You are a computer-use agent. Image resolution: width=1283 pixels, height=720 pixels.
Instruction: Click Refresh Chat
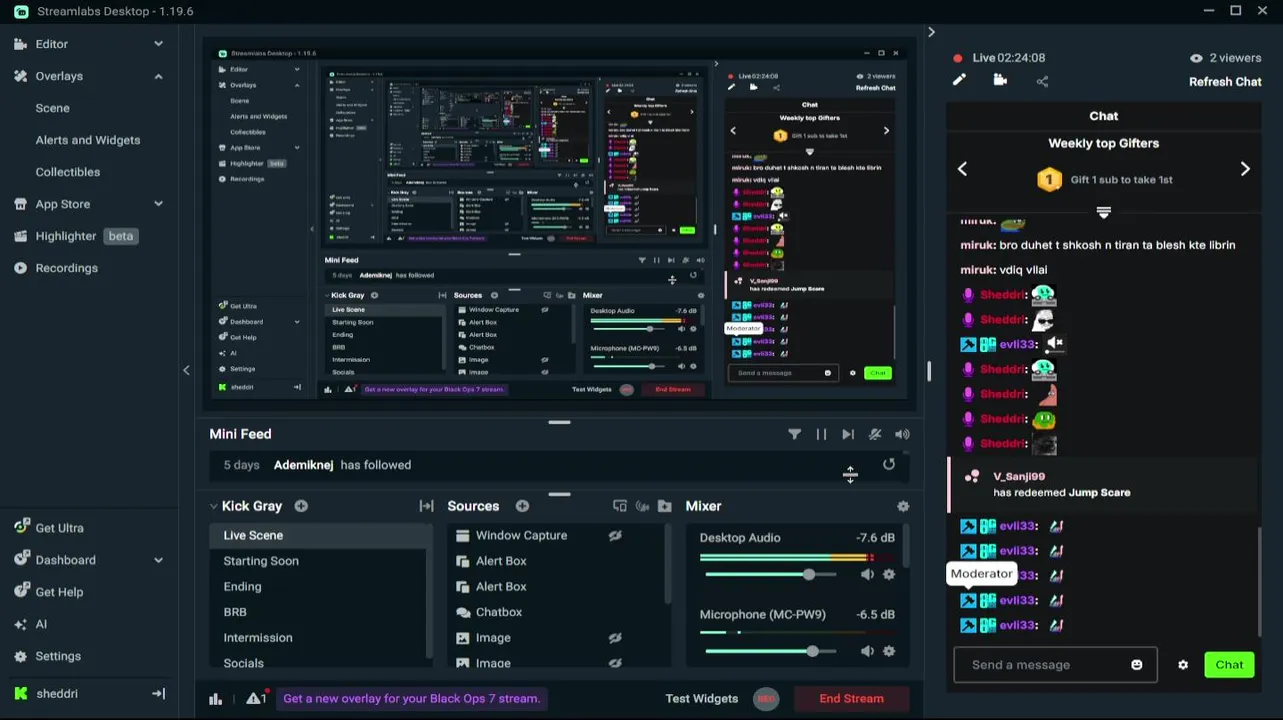click(1225, 82)
